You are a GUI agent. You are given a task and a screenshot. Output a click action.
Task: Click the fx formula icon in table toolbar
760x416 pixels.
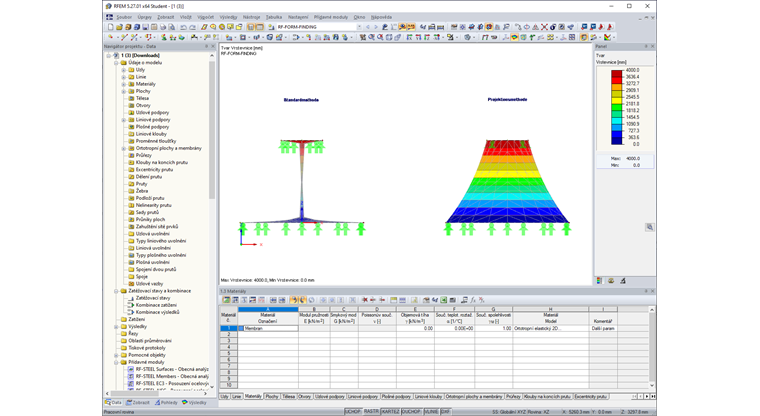pyautogui.click(x=473, y=300)
